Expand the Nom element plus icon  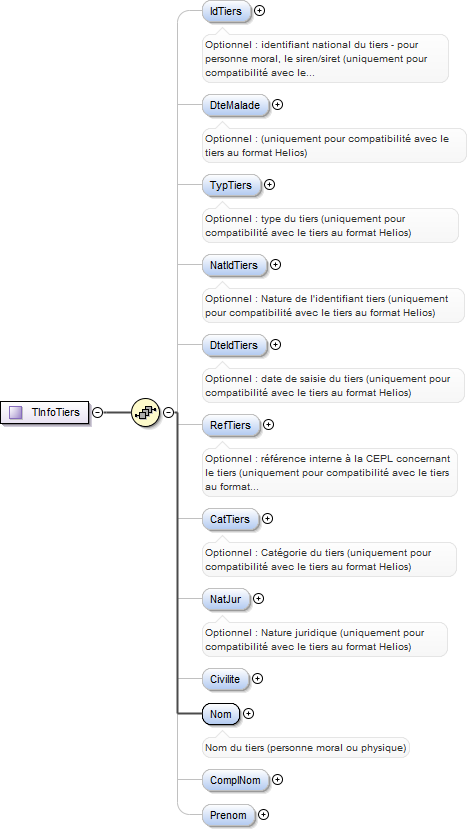point(248,714)
